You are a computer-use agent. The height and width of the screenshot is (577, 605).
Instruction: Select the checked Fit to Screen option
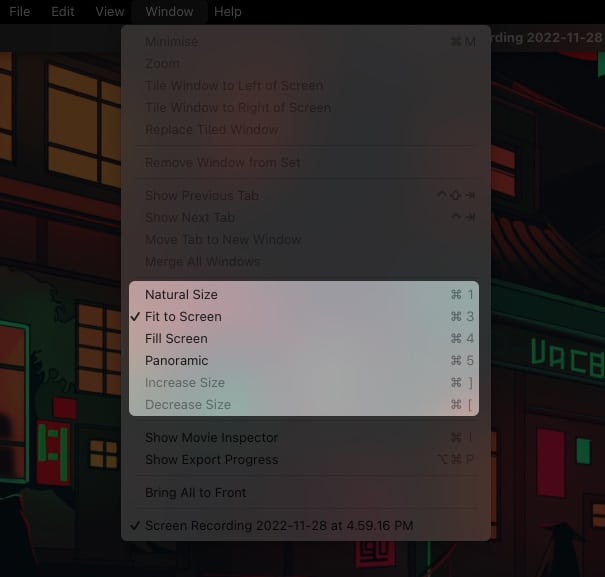304,316
